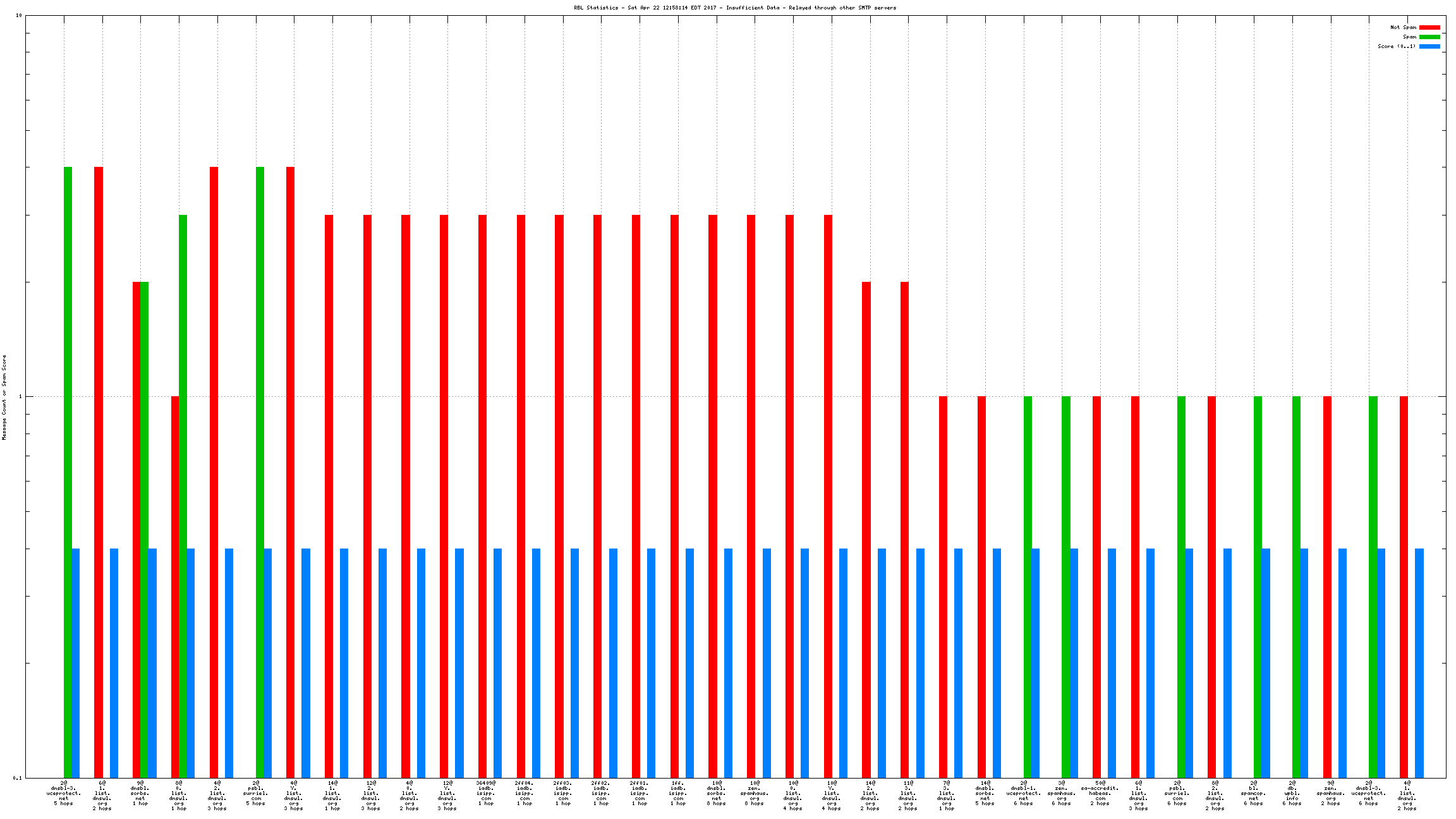Click the green bar above db.wpbl.info
The height and width of the screenshot is (819, 1456).
(x=1296, y=586)
